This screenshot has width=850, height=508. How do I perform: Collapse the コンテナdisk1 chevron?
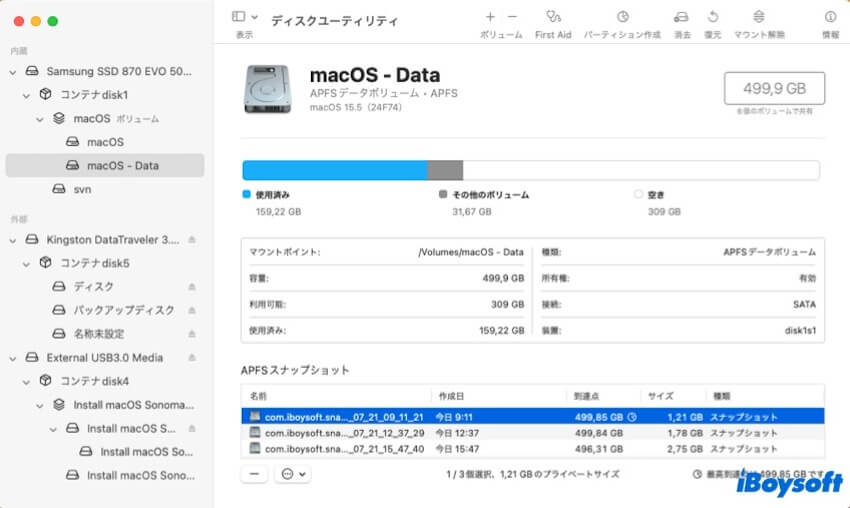[x=26, y=96]
